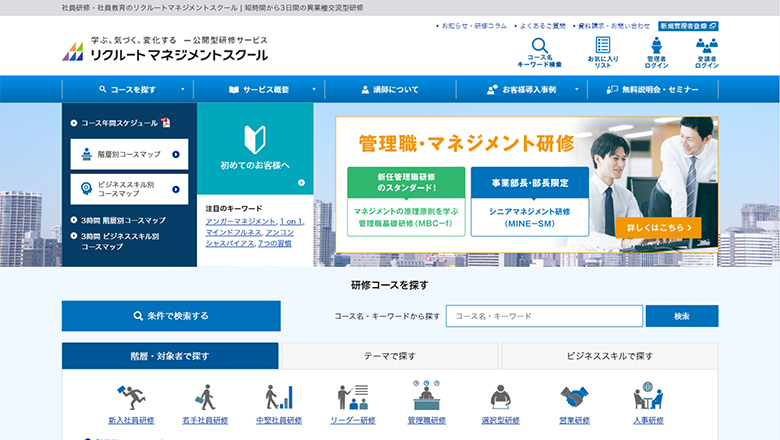The image size is (780, 440).
Task: Switch to the 階層・対象者で探す tab
Action: click(x=170, y=356)
